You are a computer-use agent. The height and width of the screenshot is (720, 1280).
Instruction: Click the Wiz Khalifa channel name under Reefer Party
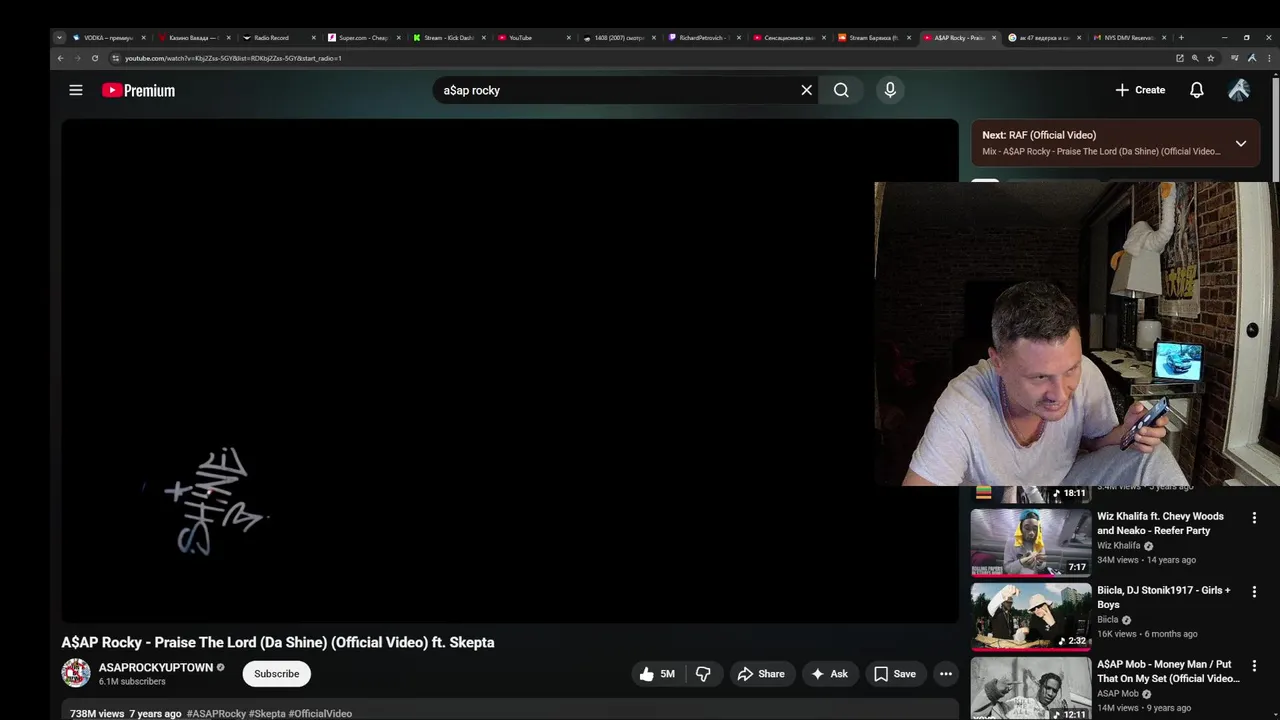point(1118,546)
